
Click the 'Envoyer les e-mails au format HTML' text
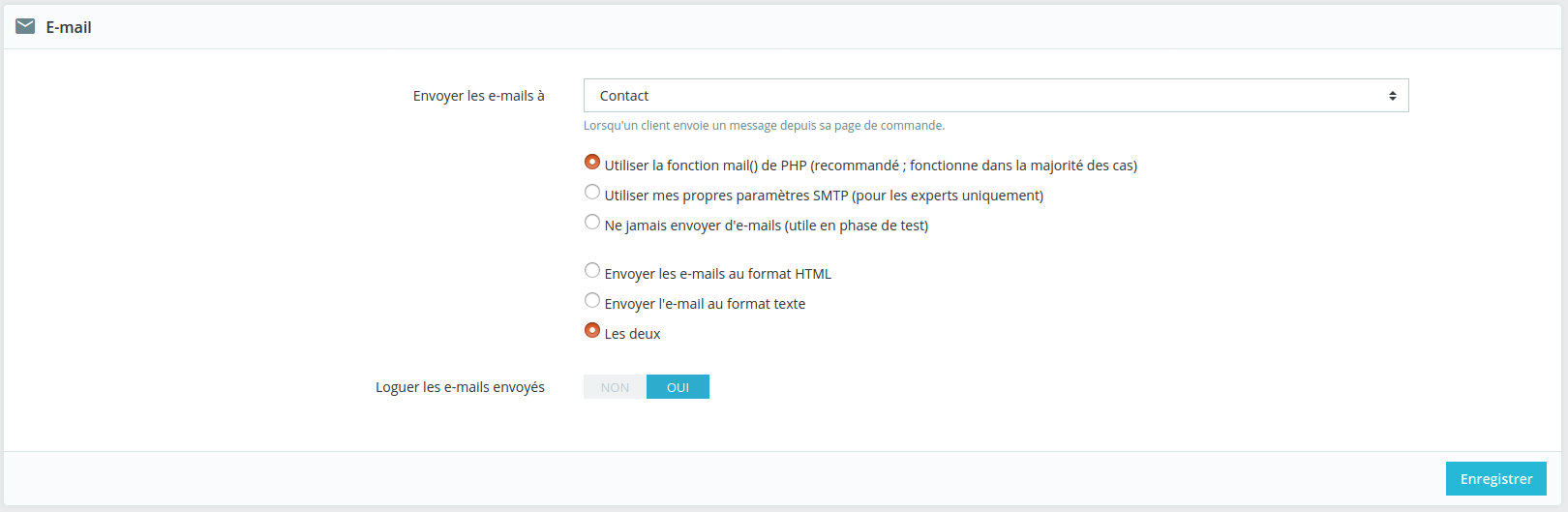(x=717, y=274)
